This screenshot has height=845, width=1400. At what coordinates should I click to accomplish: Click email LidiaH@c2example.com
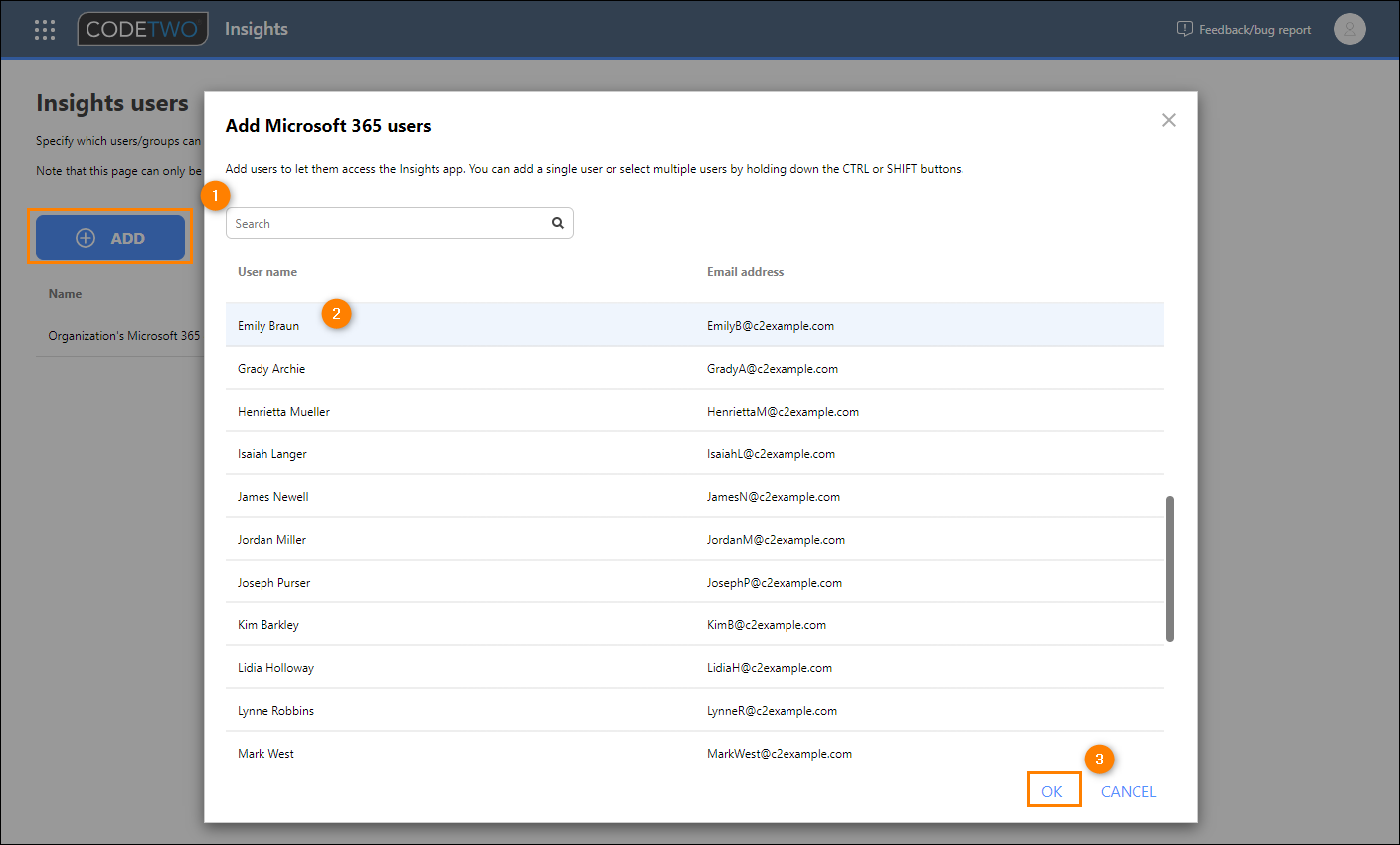(770, 668)
